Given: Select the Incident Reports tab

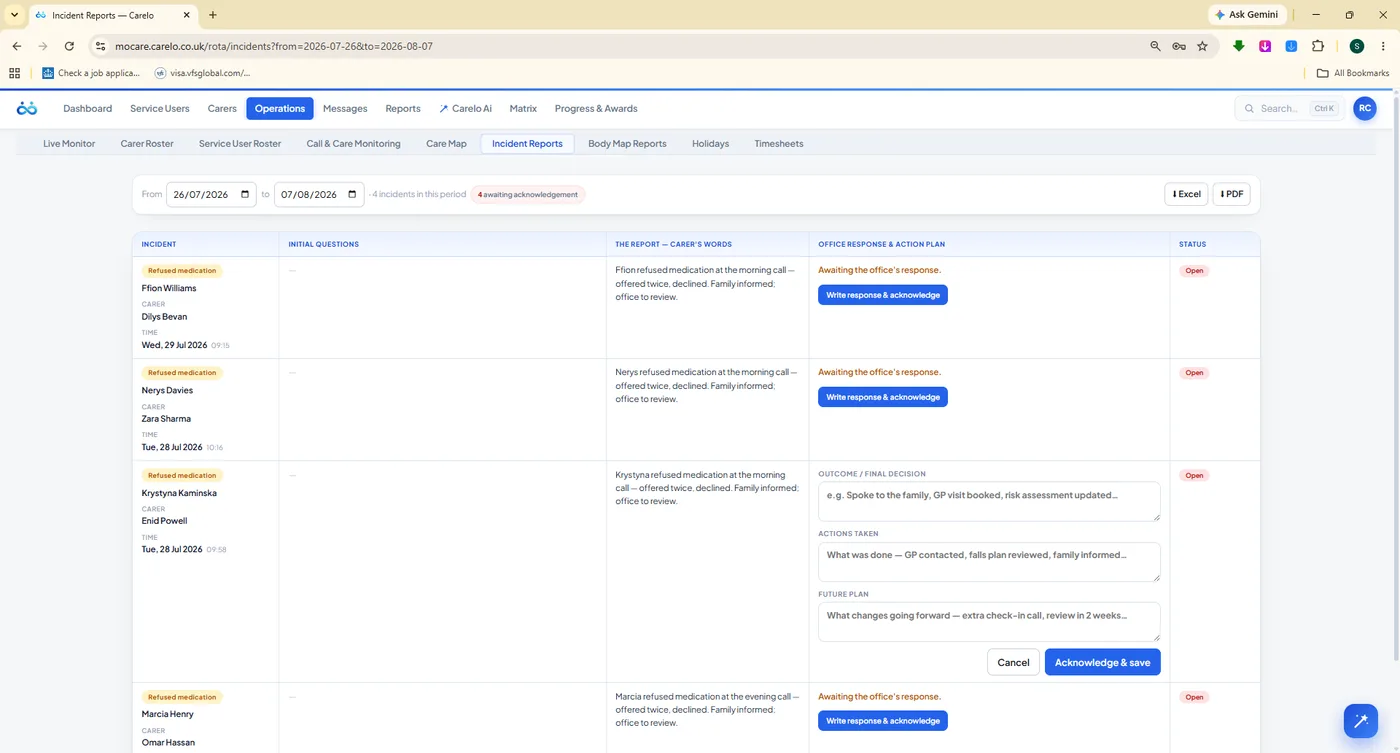Looking at the screenshot, I should 527,144.
